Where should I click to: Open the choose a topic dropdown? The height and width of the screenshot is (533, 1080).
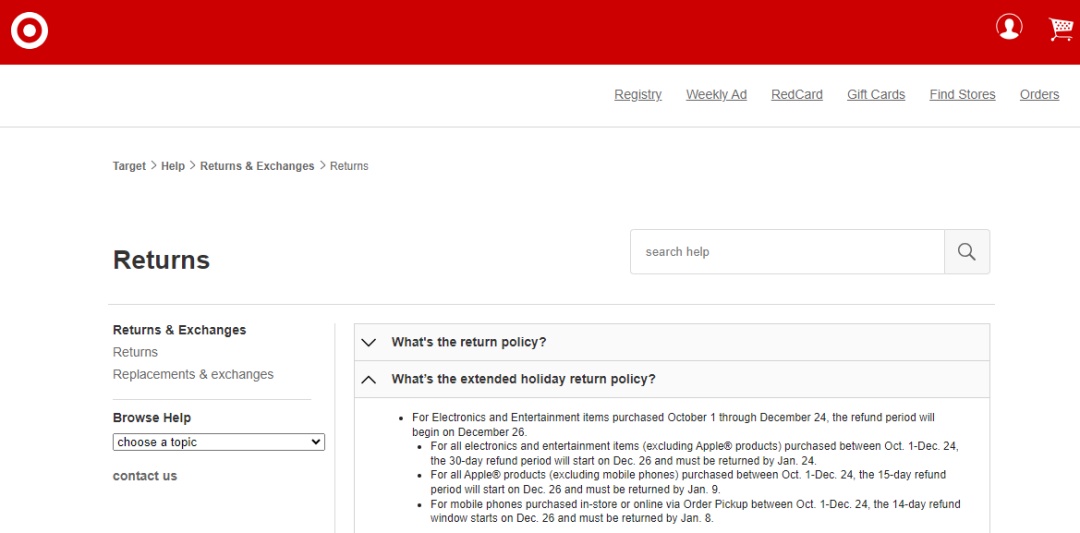pyautogui.click(x=219, y=442)
